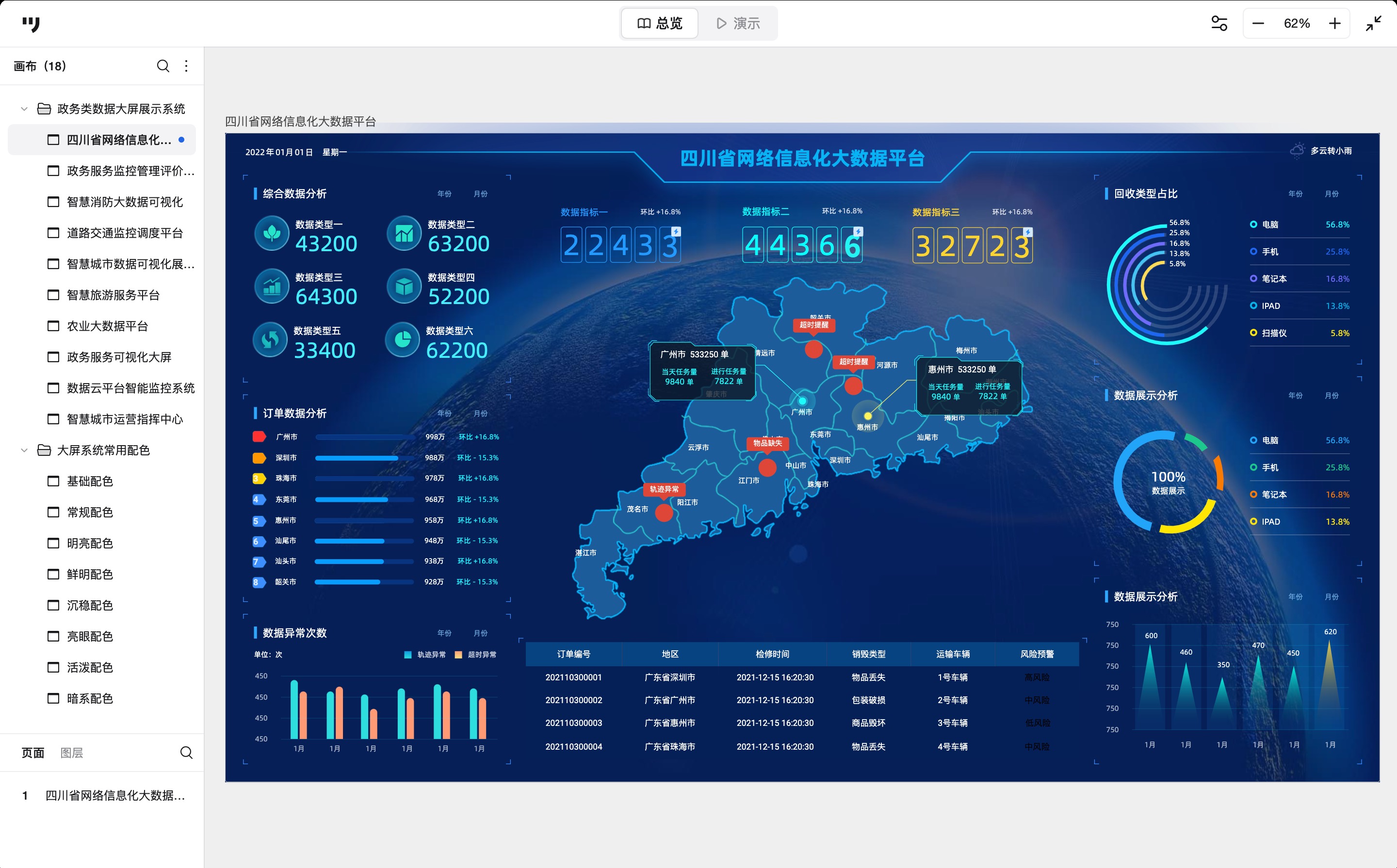
Task: Open 智慧旅游服务平台 canvas
Action: coord(102,295)
